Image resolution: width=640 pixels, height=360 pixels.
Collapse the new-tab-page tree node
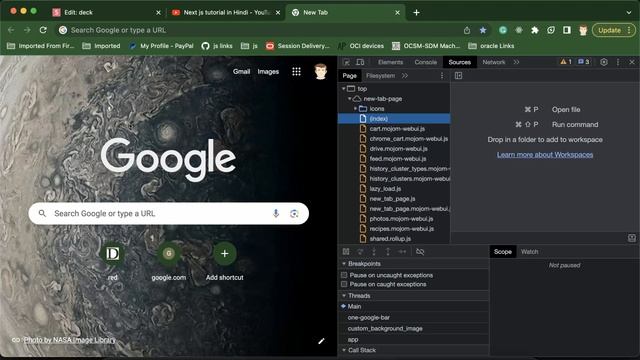tap(349, 99)
